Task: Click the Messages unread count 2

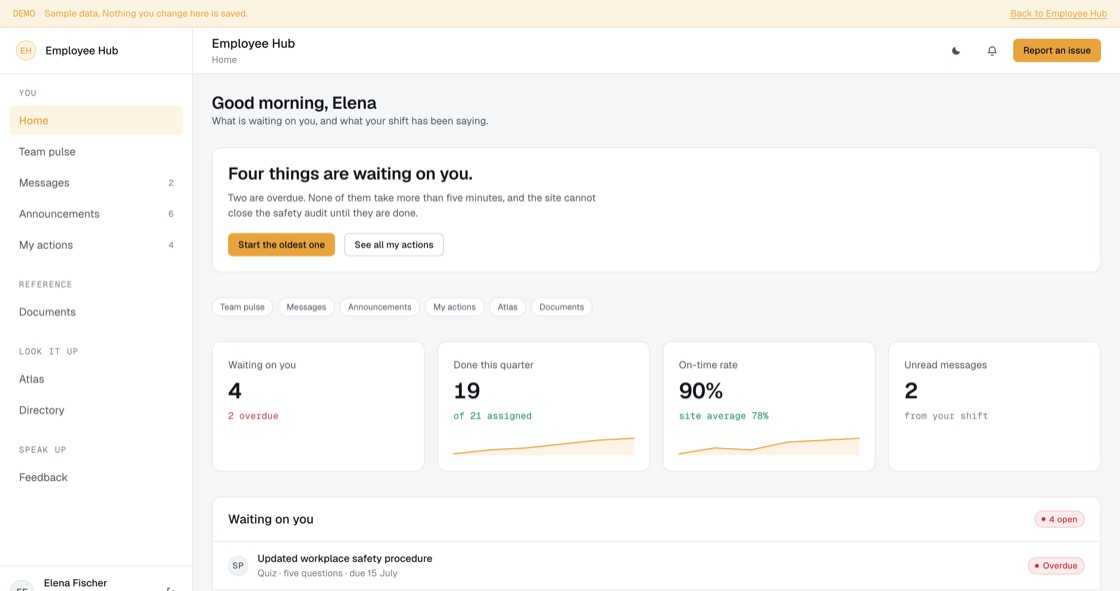Action: click(x=171, y=183)
